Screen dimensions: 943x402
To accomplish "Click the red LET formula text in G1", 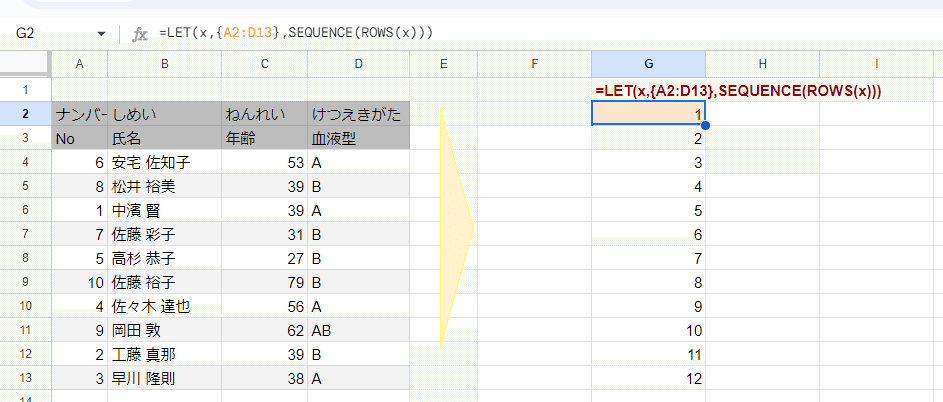I will [739, 90].
